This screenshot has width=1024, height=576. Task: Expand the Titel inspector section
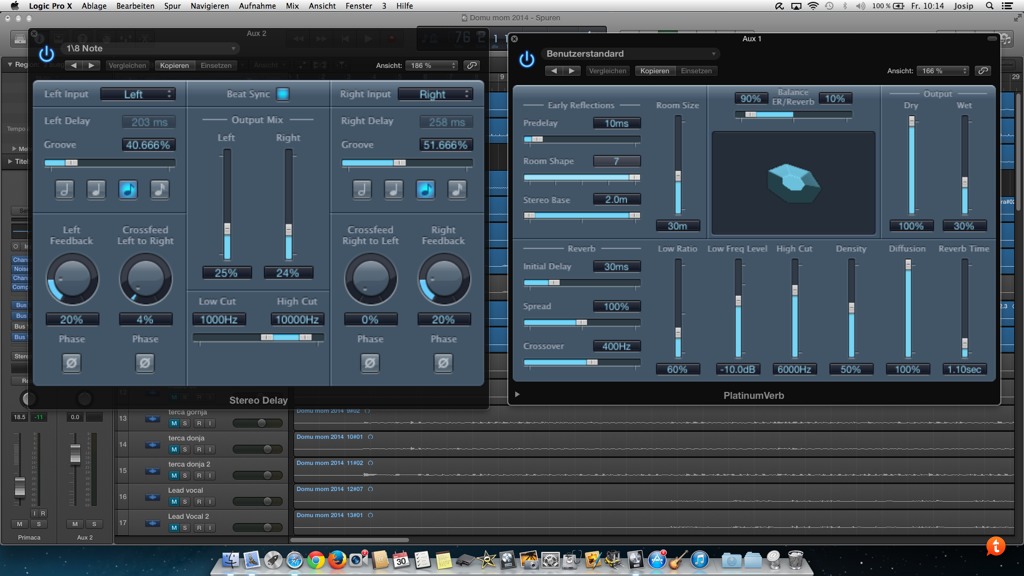coord(10,161)
